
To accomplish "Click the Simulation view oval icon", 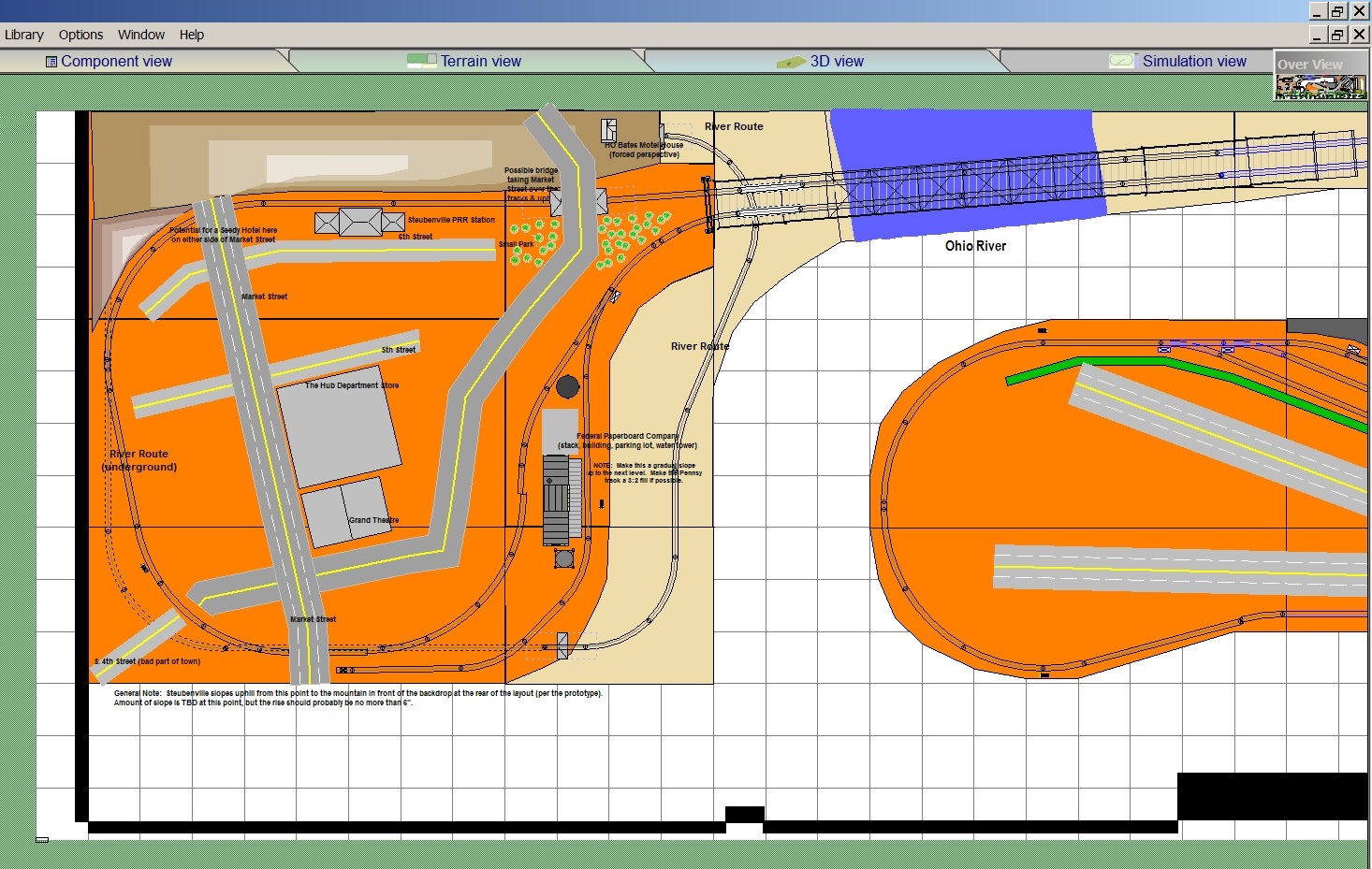I will 1120,60.
